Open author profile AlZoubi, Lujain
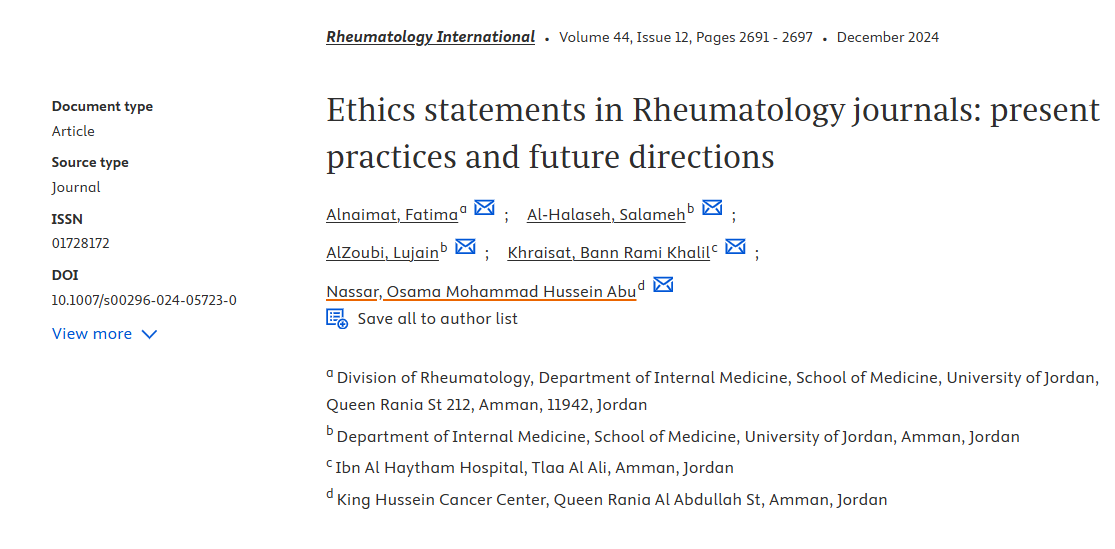The image size is (1115, 549). pos(382,252)
